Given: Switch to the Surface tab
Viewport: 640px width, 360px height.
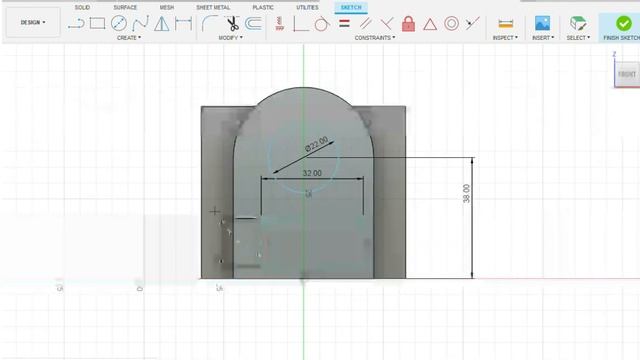Looking at the screenshot, I should (x=125, y=7).
